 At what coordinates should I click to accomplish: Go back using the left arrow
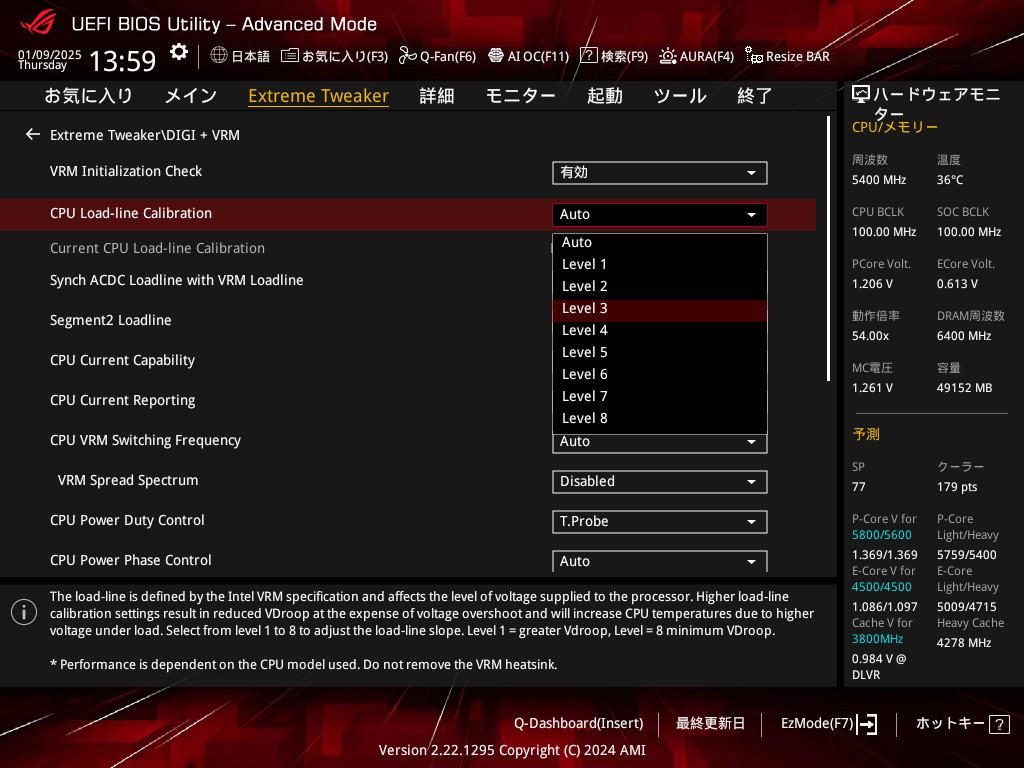pos(33,134)
